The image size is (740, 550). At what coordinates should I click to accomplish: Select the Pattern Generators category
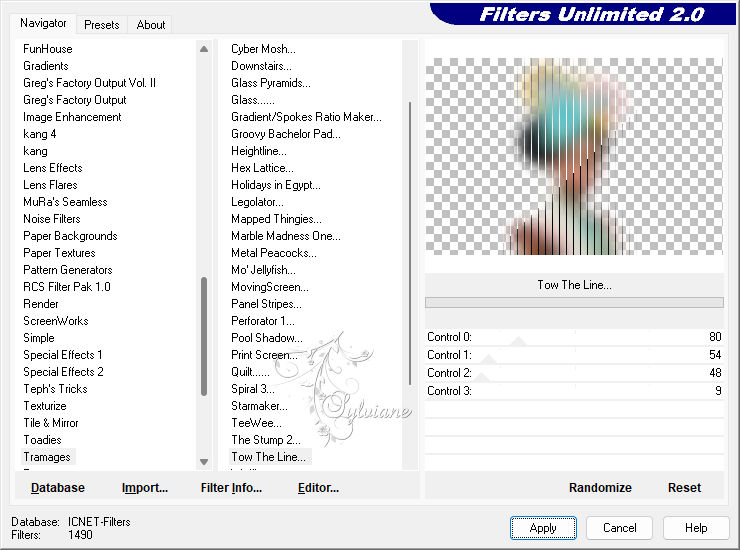[x=67, y=270]
